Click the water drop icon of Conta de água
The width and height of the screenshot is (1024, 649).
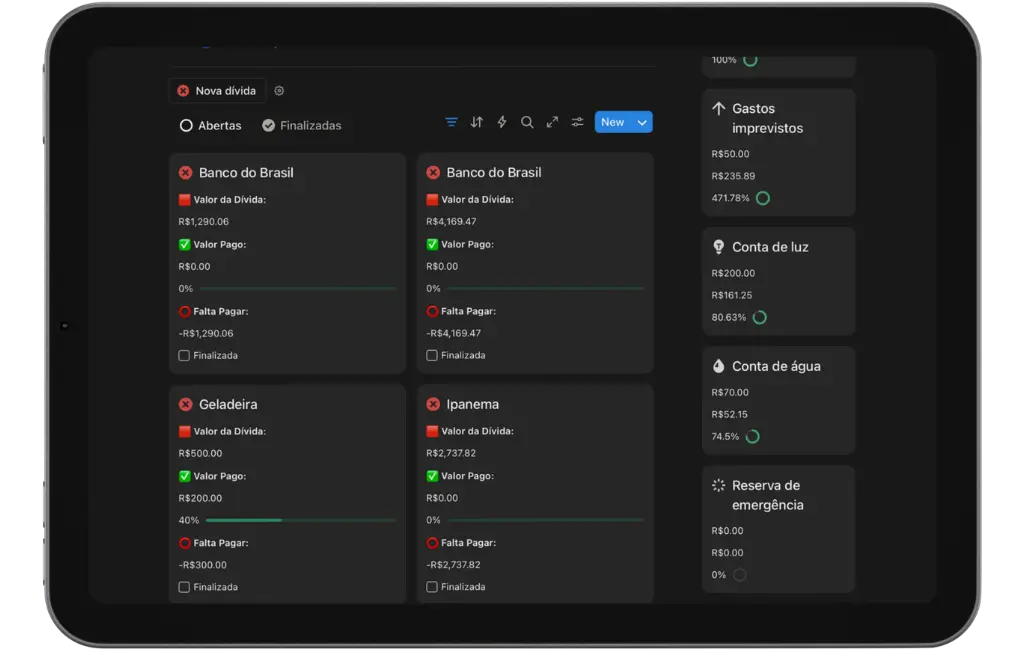click(718, 366)
